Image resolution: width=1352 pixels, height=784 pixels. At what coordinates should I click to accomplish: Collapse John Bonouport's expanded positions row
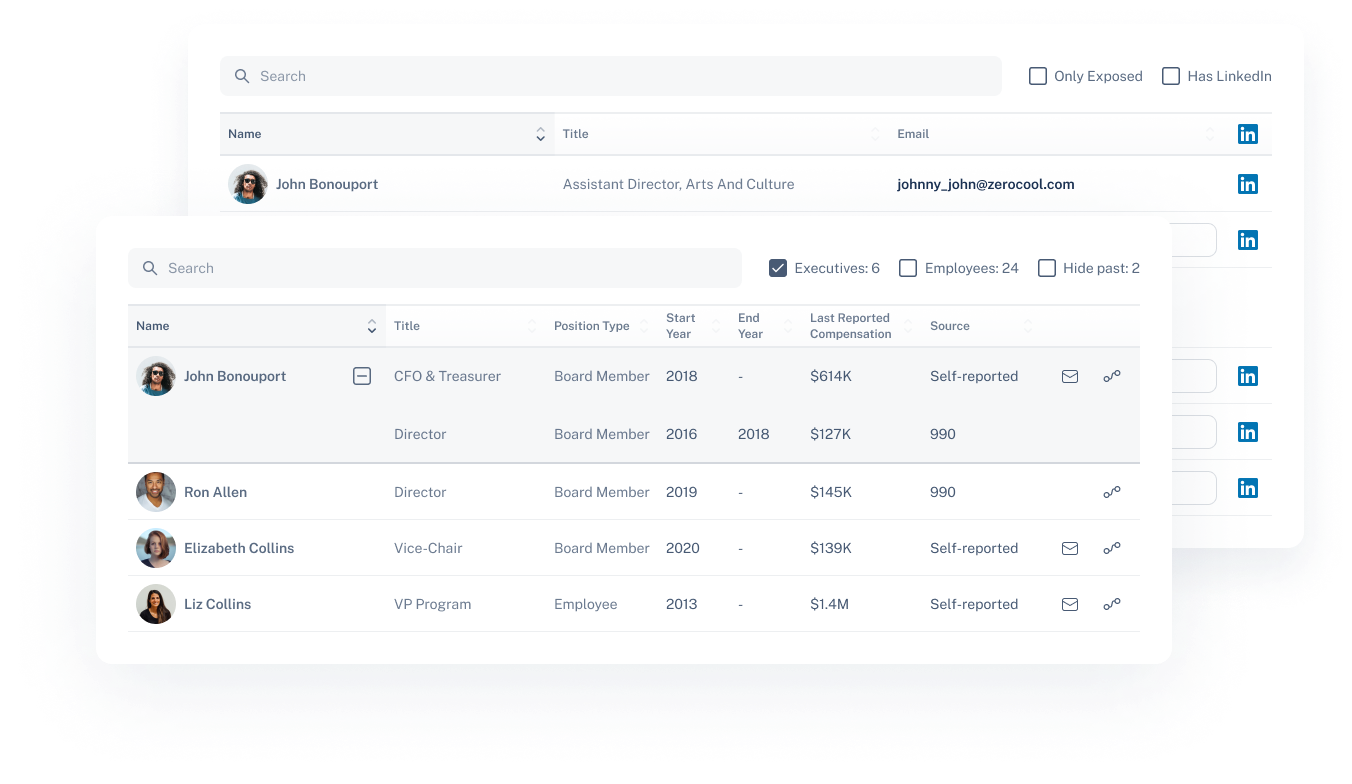(362, 376)
